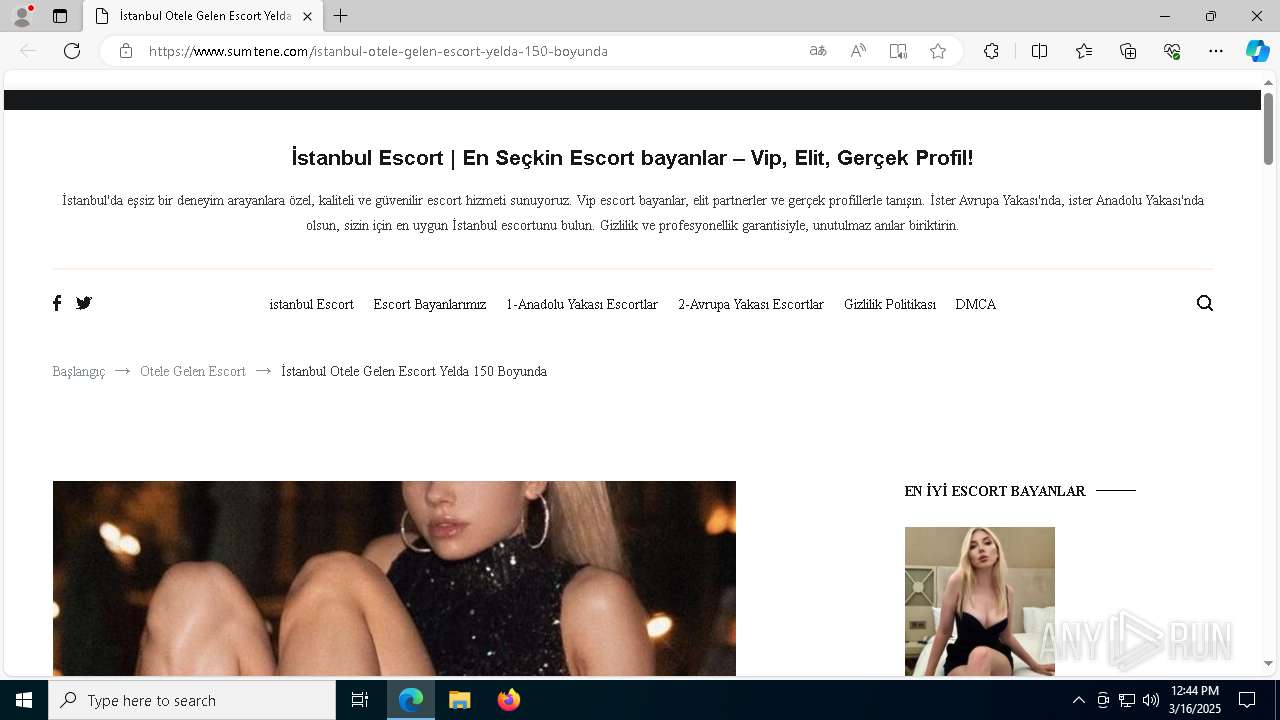The height and width of the screenshot is (720, 1280).
Task: Show hidden system tray icons
Action: [x=1078, y=700]
